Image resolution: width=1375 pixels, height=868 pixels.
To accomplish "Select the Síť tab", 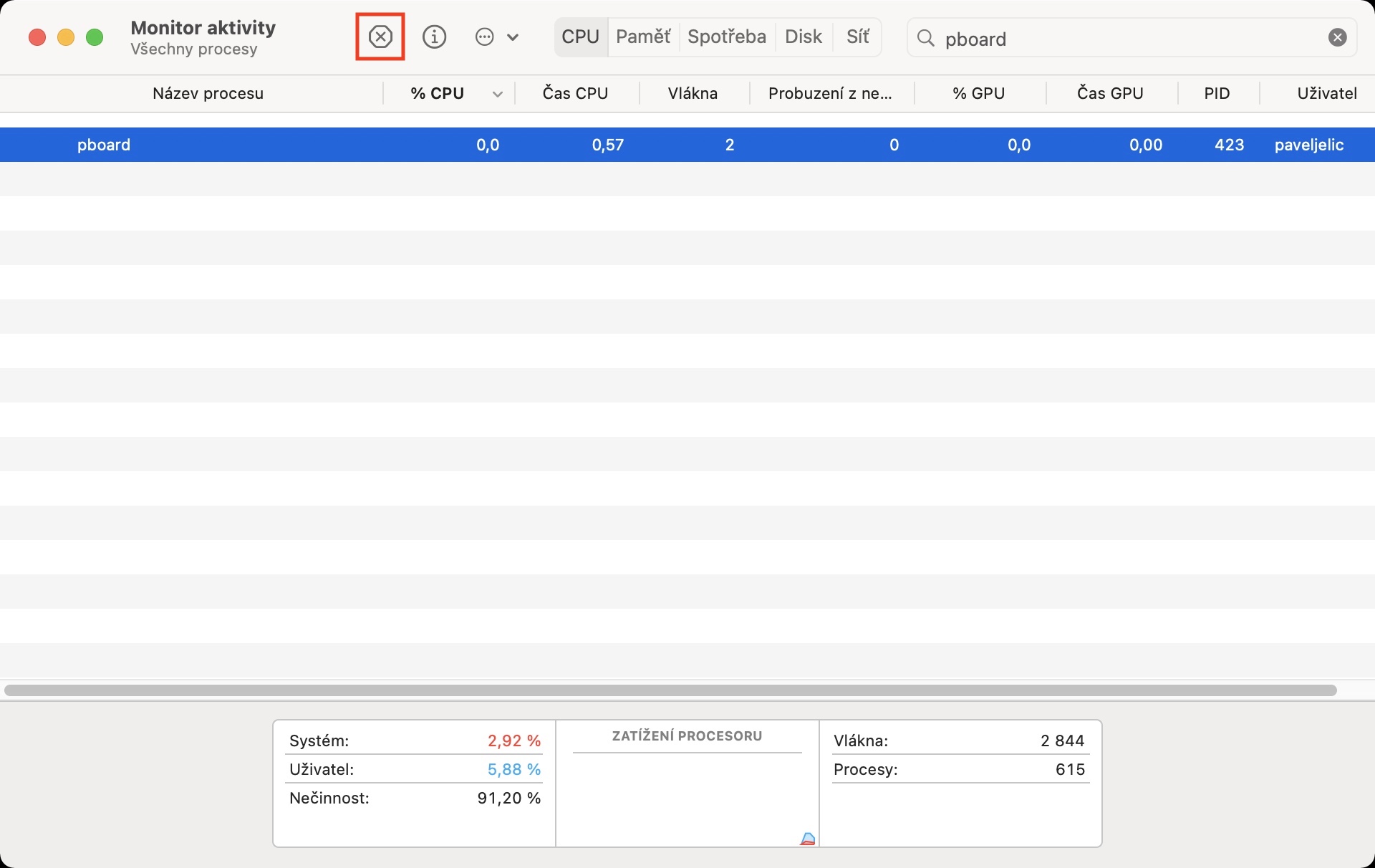I will click(857, 37).
